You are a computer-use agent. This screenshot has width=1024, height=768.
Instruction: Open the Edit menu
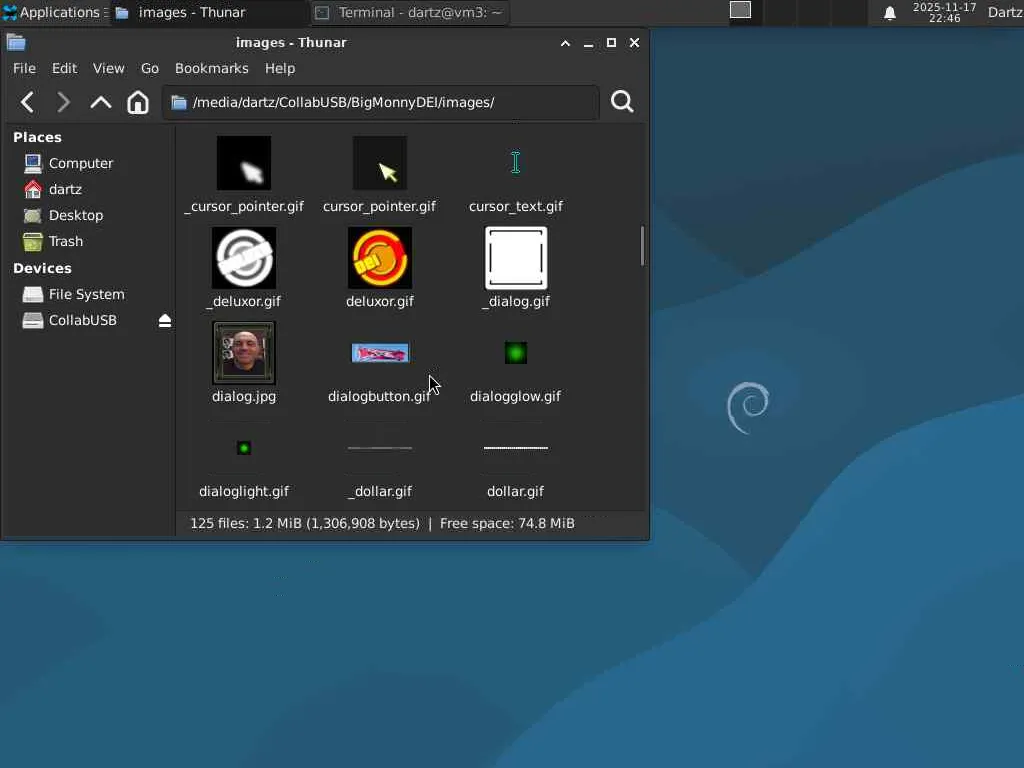click(x=64, y=69)
